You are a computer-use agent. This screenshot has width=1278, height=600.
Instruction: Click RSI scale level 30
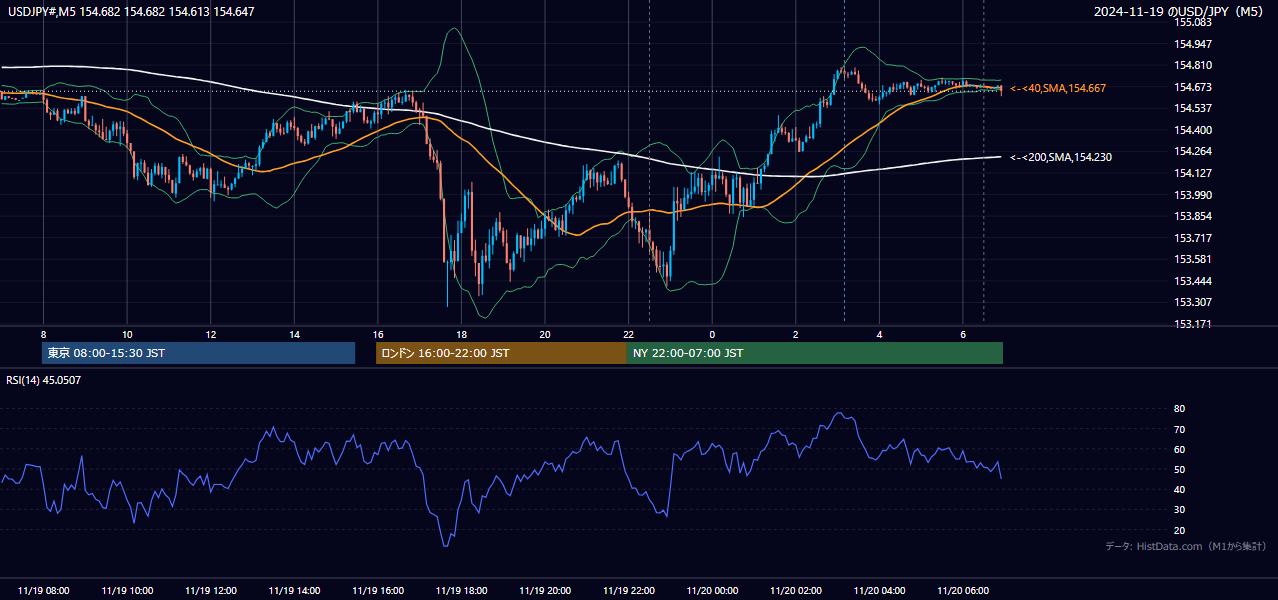1179,510
